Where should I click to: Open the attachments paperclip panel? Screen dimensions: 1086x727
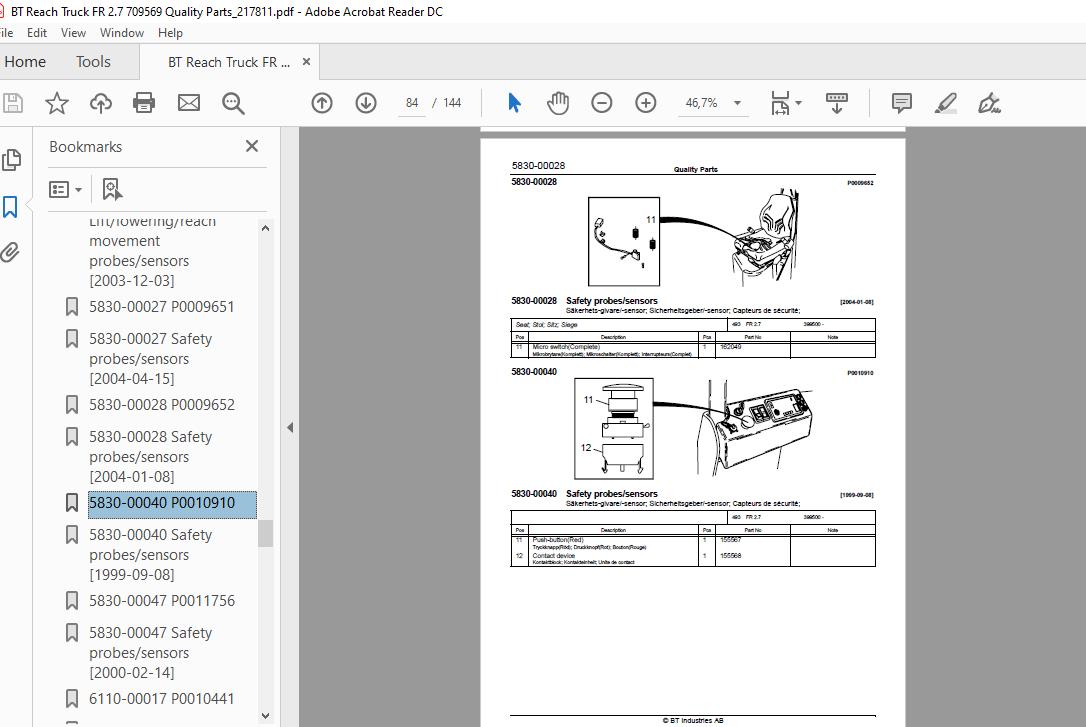click(10, 252)
